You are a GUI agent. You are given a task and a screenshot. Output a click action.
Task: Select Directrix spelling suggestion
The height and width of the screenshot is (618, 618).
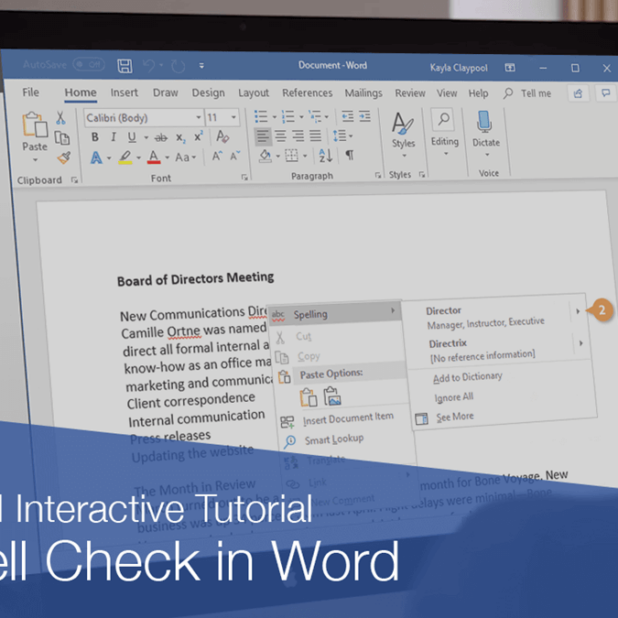coord(448,344)
